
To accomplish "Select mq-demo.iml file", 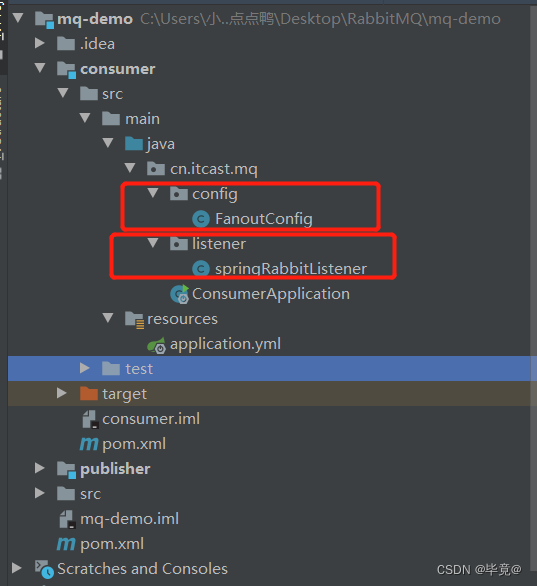I will tap(129, 519).
